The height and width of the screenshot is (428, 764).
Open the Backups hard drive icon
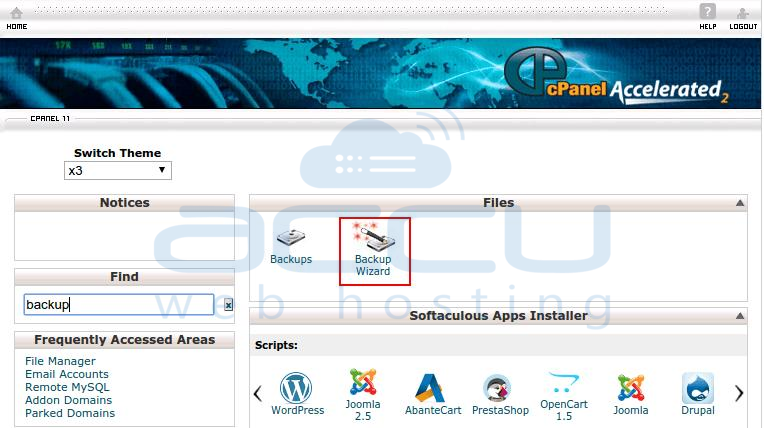(x=291, y=238)
